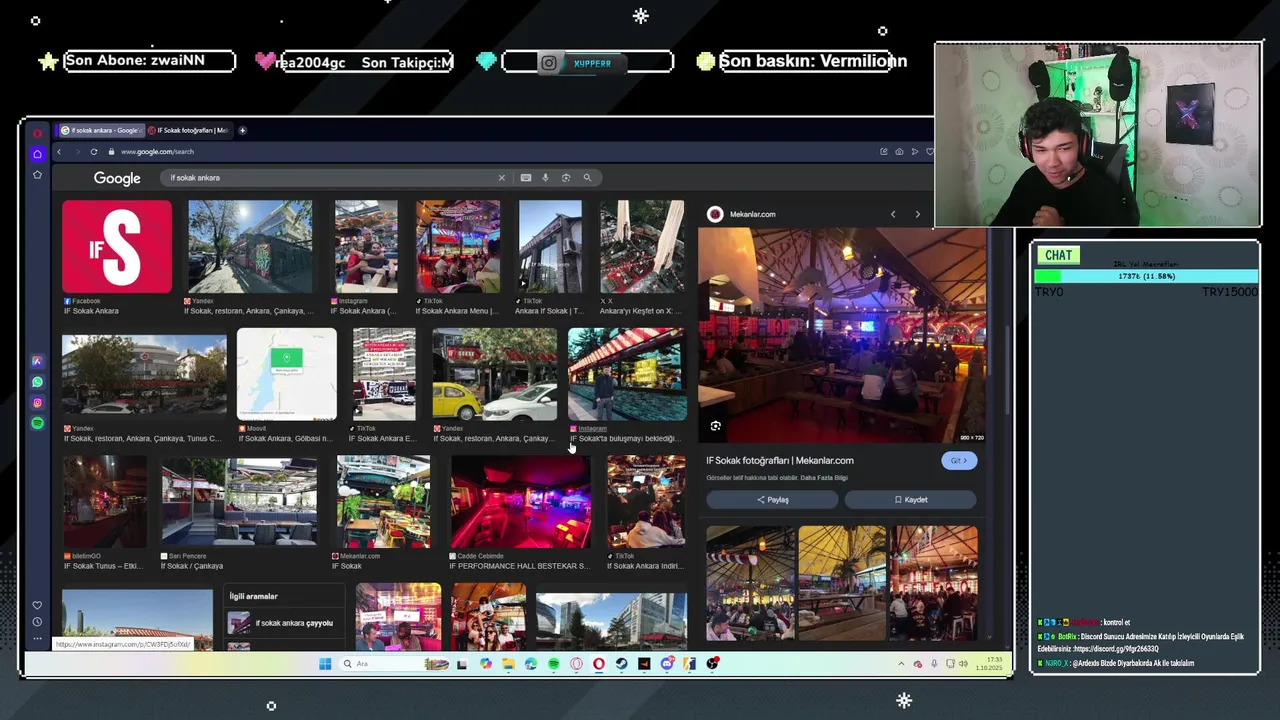The height and width of the screenshot is (720, 1280).
Task: Open the Sarı Pencere 'If Sokak / Çankaya' thumbnail
Action: pos(239,502)
